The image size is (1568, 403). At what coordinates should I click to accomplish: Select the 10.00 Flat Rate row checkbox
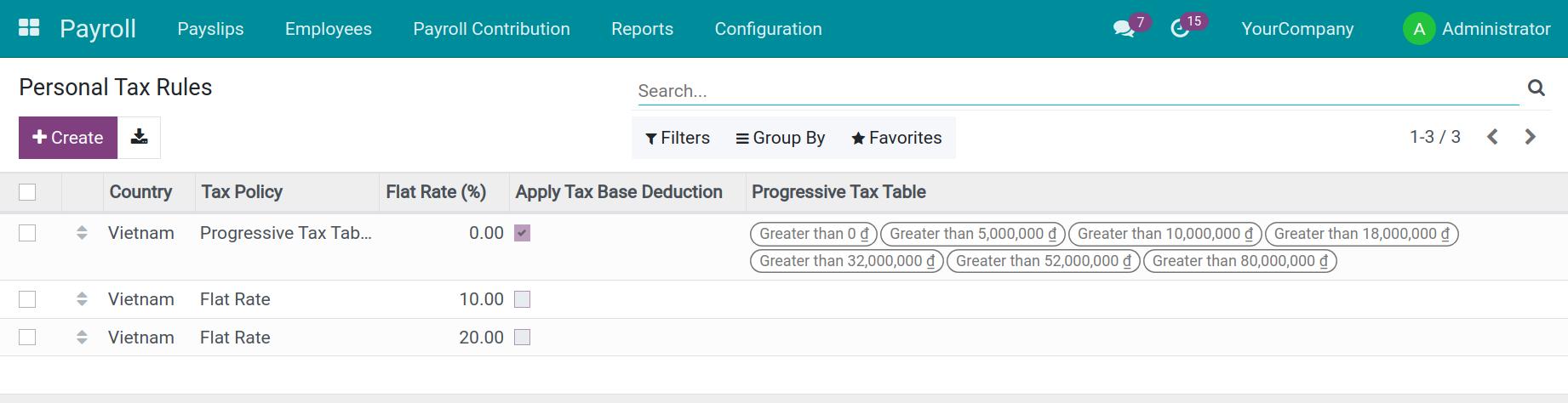click(x=27, y=299)
